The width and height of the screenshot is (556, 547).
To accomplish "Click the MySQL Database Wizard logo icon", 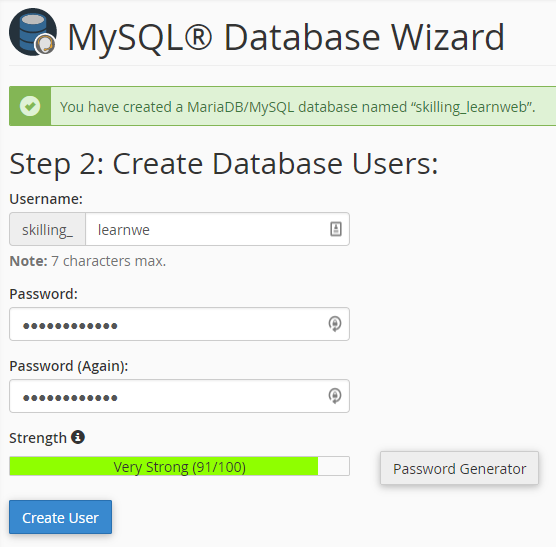I will [33, 32].
